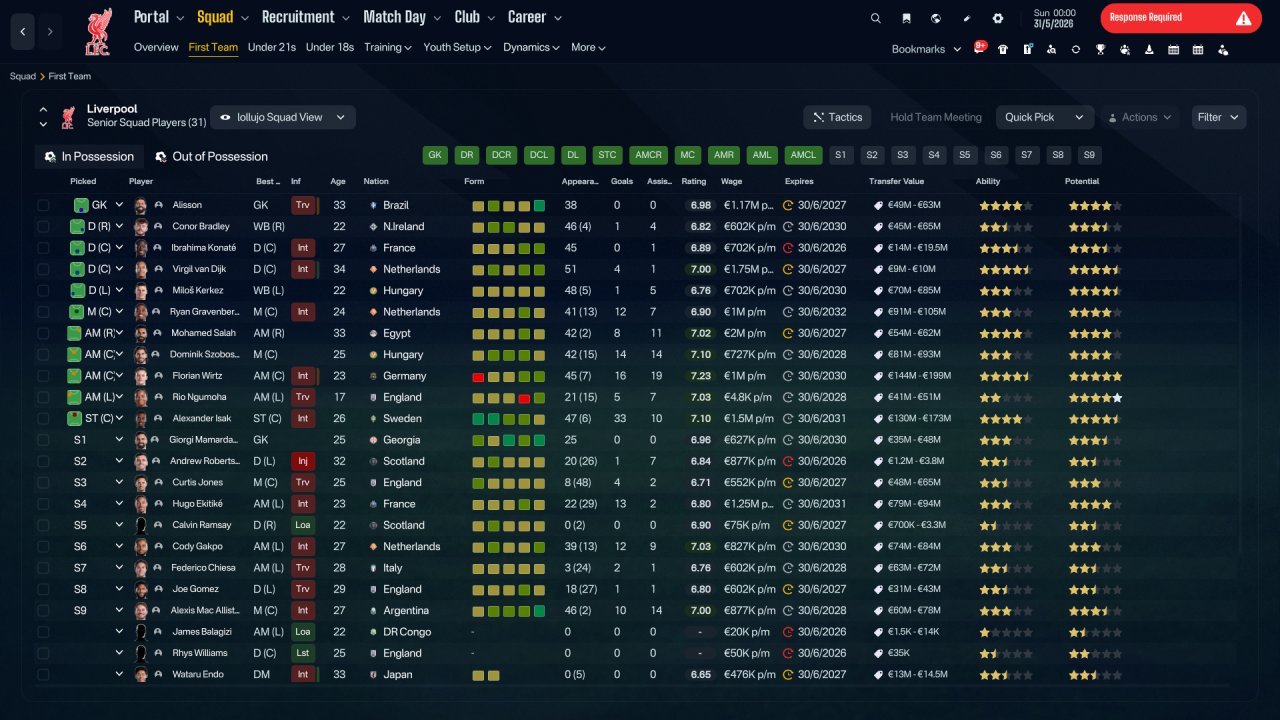Sort by the Transfer Value column header
This screenshot has width=1280, height=720.
(896, 182)
